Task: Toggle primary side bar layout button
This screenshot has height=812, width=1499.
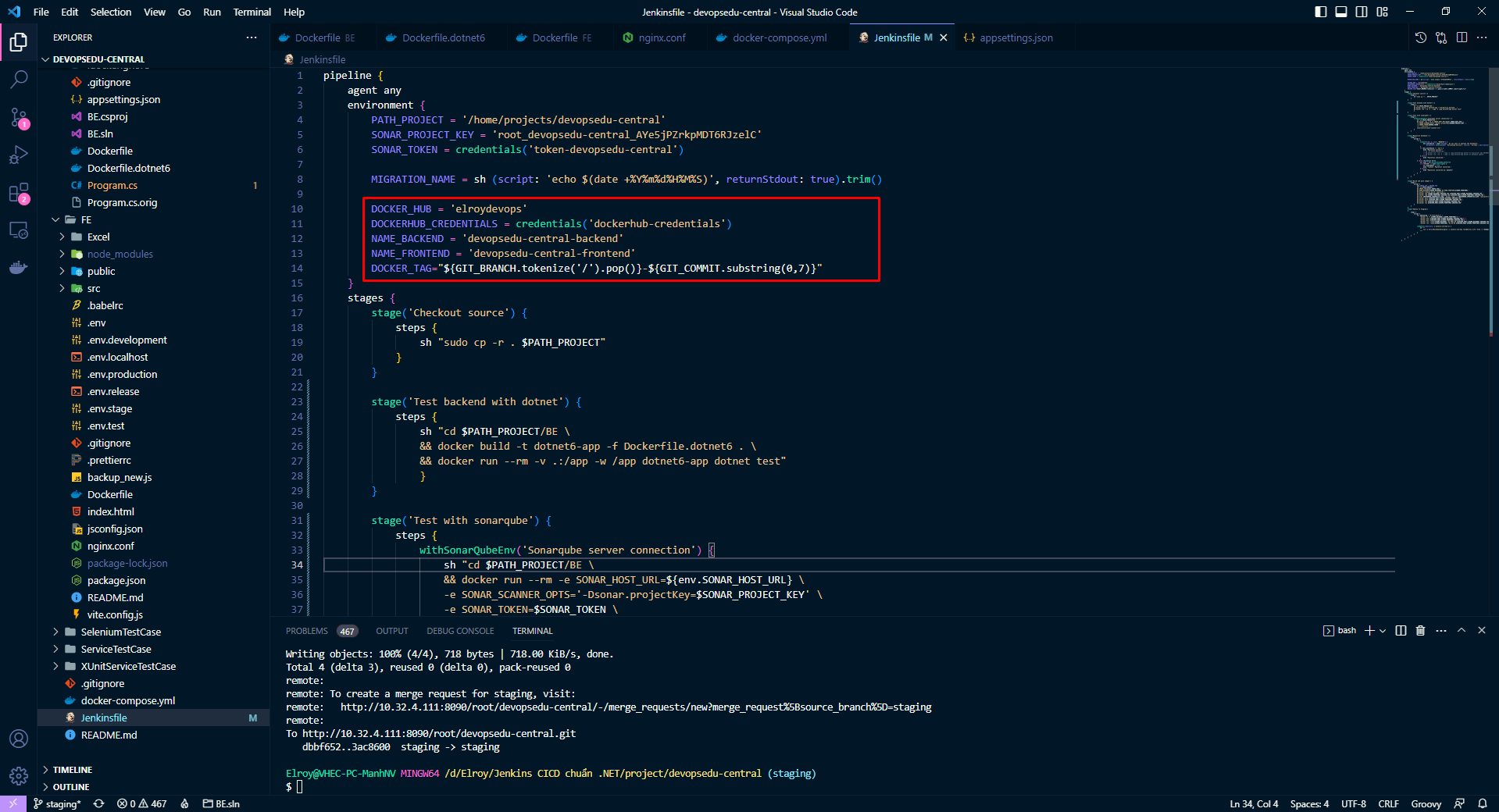Action: [x=1321, y=12]
